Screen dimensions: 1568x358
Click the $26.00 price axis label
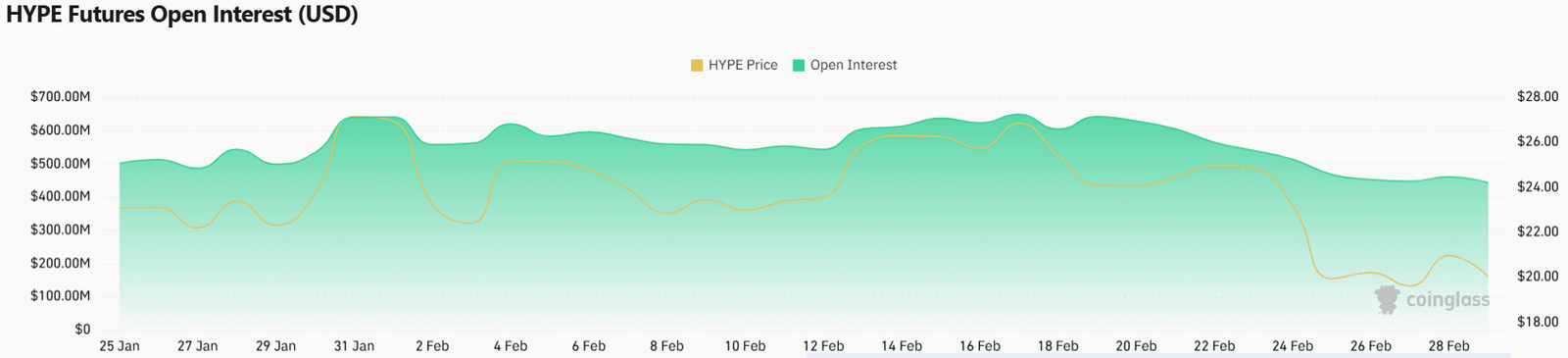(x=1537, y=141)
